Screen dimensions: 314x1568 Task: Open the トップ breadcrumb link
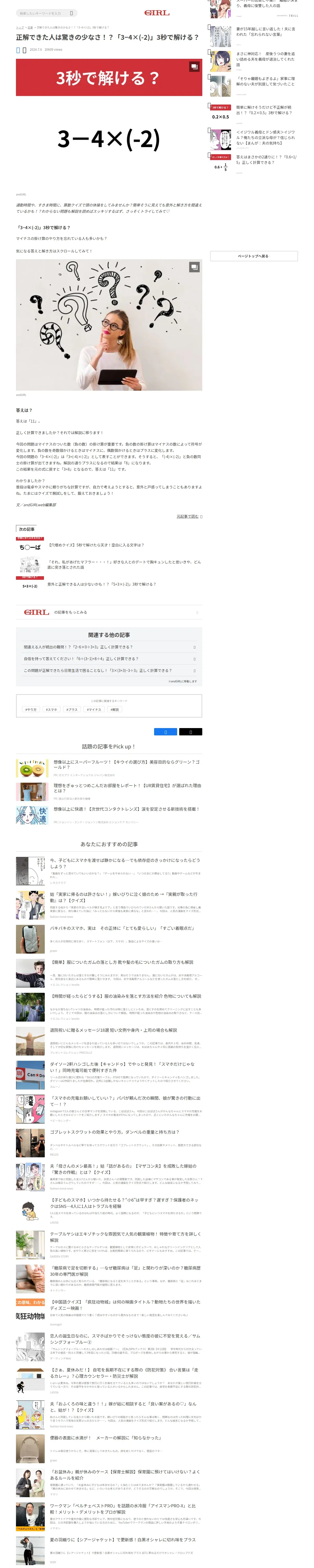(x=20, y=27)
